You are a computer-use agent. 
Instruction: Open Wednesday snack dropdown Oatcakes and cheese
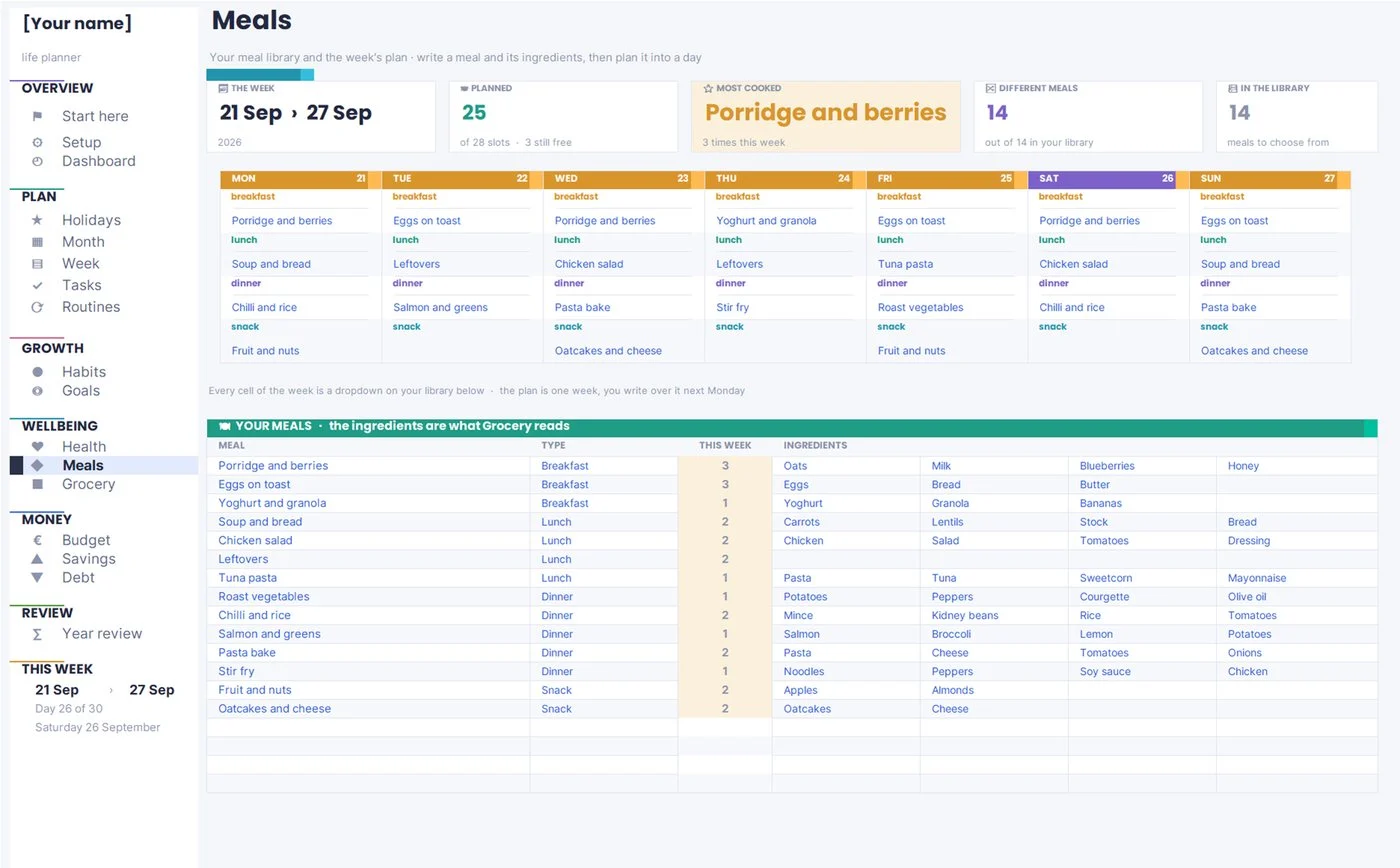pyautogui.click(x=624, y=351)
